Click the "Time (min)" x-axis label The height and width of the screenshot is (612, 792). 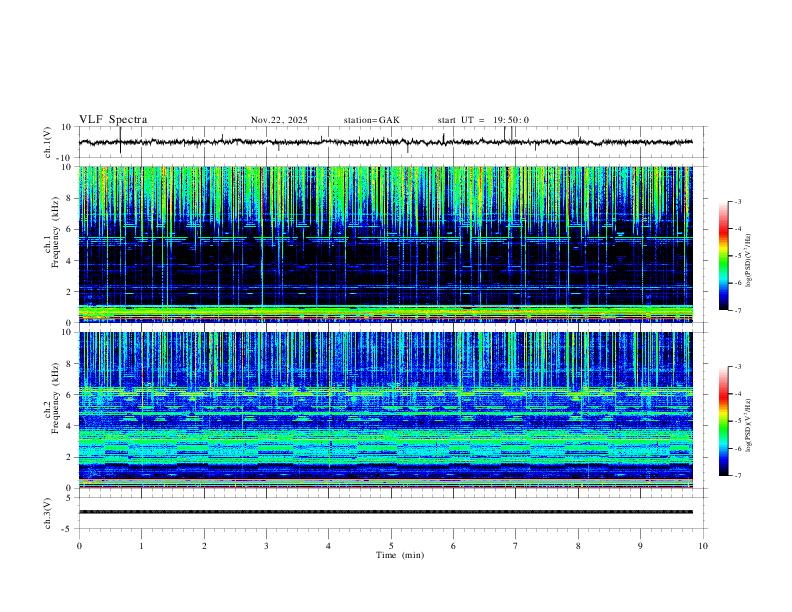[x=400, y=555]
